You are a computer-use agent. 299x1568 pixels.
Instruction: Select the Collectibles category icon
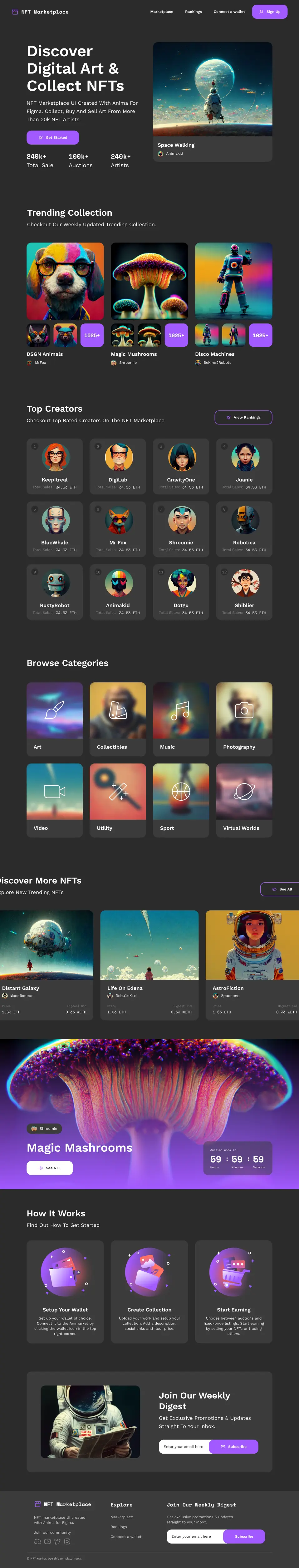click(x=118, y=710)
